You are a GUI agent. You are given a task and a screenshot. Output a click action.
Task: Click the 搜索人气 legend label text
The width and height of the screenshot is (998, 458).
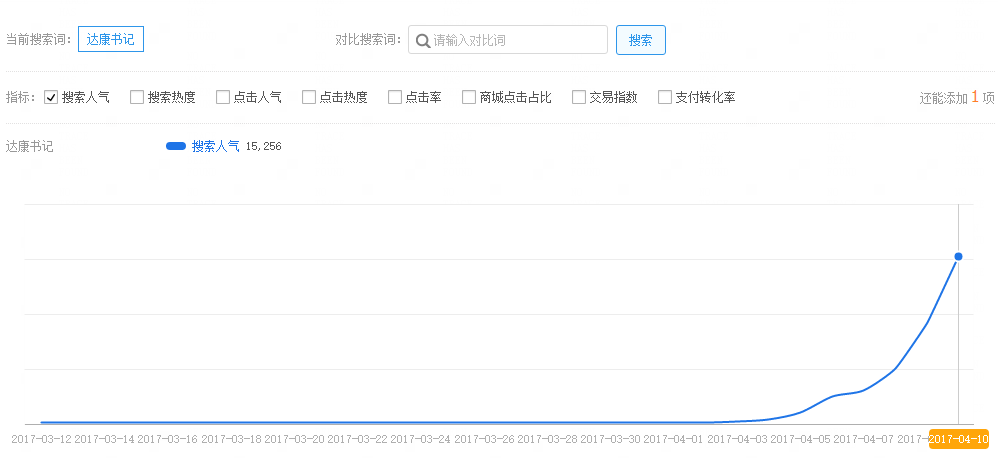click(215, 147)
